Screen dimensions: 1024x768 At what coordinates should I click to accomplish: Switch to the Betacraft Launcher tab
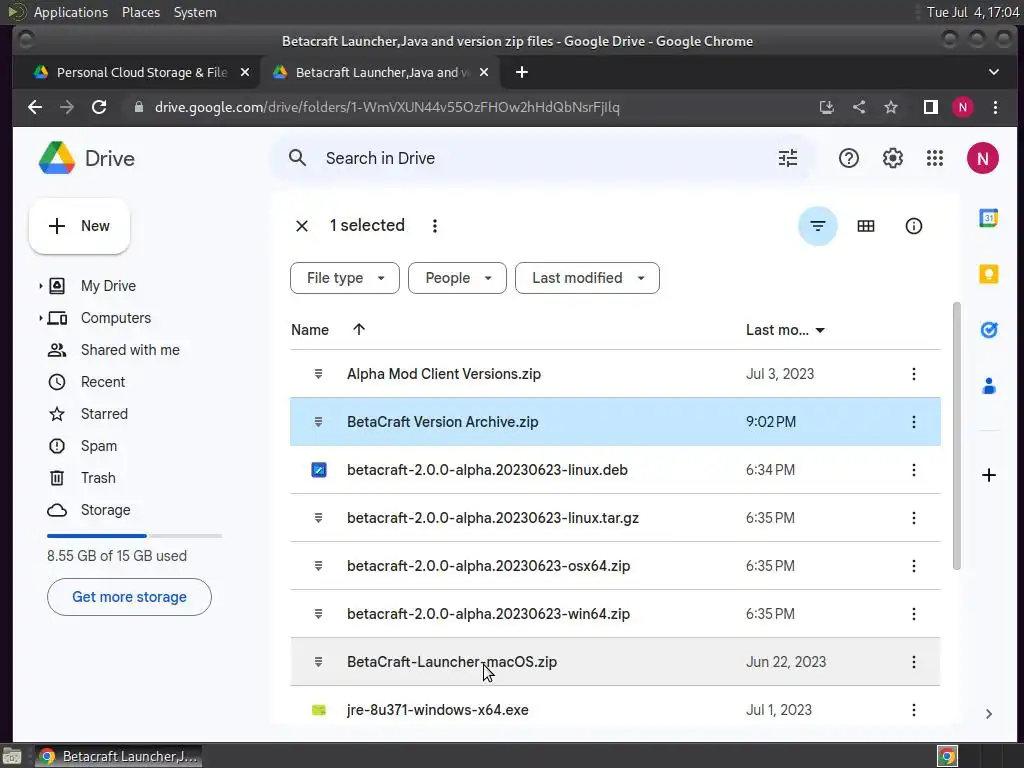click(380, 72)
